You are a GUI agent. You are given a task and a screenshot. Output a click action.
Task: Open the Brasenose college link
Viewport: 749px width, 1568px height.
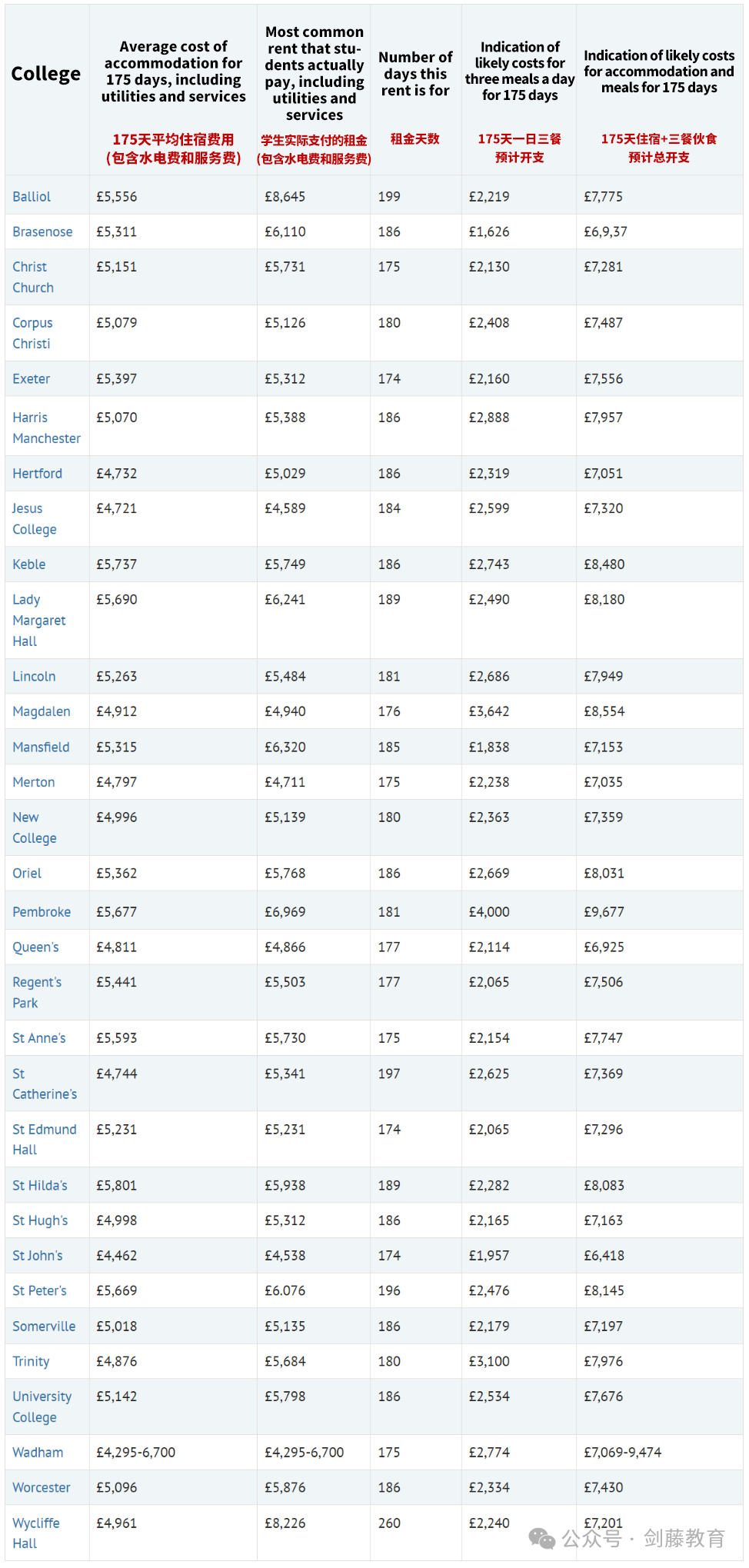[x=42, y=231]
